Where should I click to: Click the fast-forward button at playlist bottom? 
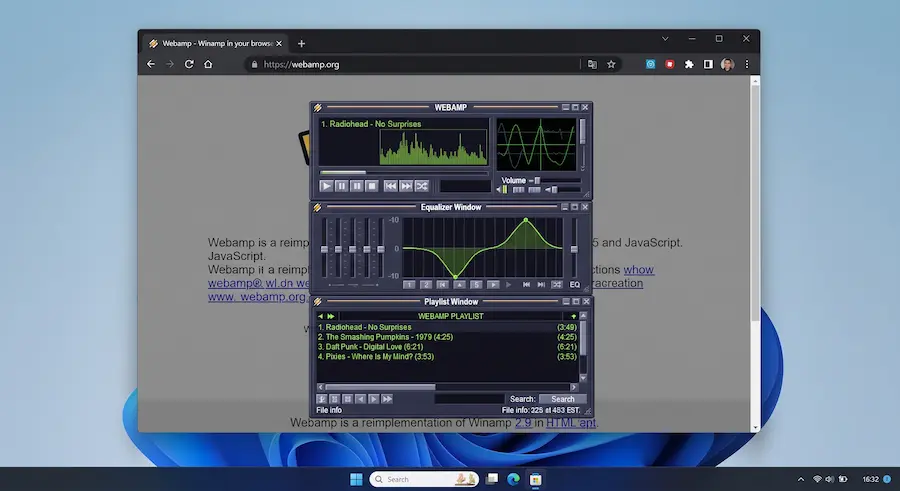[x=387, y=399]
